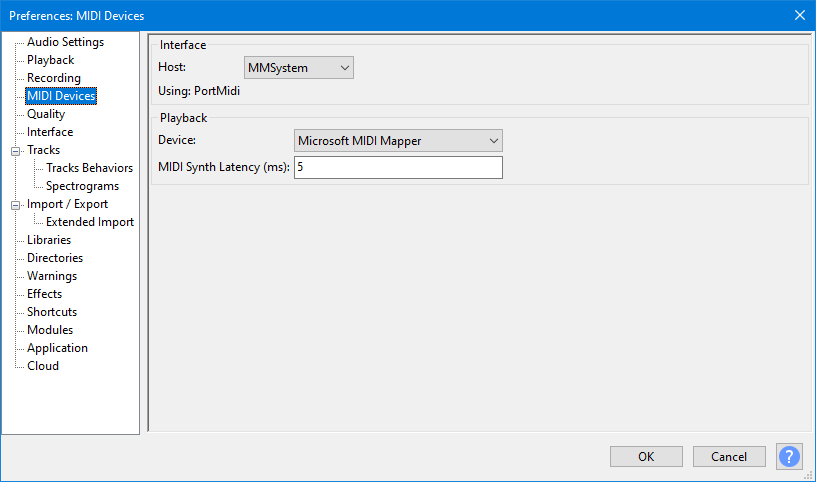Click the 'MIDI Synth Latency (ms):' label

tap(224, 167)
